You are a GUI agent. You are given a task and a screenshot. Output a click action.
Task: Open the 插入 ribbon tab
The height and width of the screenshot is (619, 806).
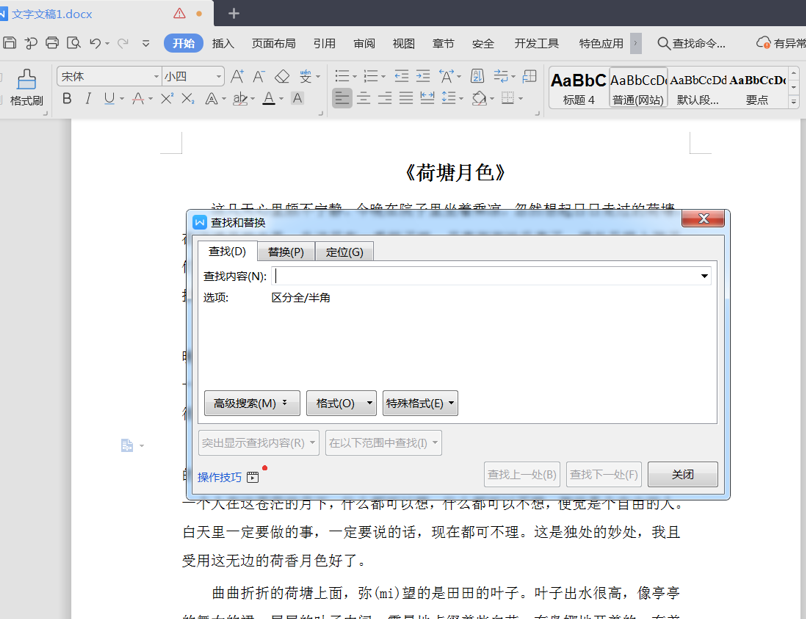223,43
